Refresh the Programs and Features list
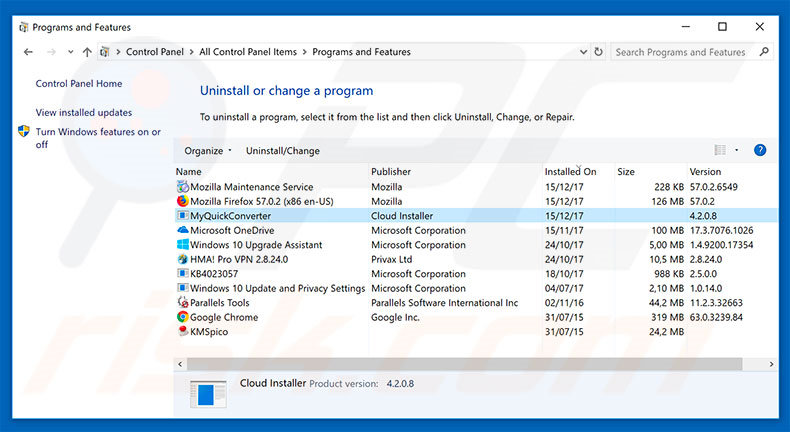This screenshot has height=432, width=790. [x=598, y=52]
